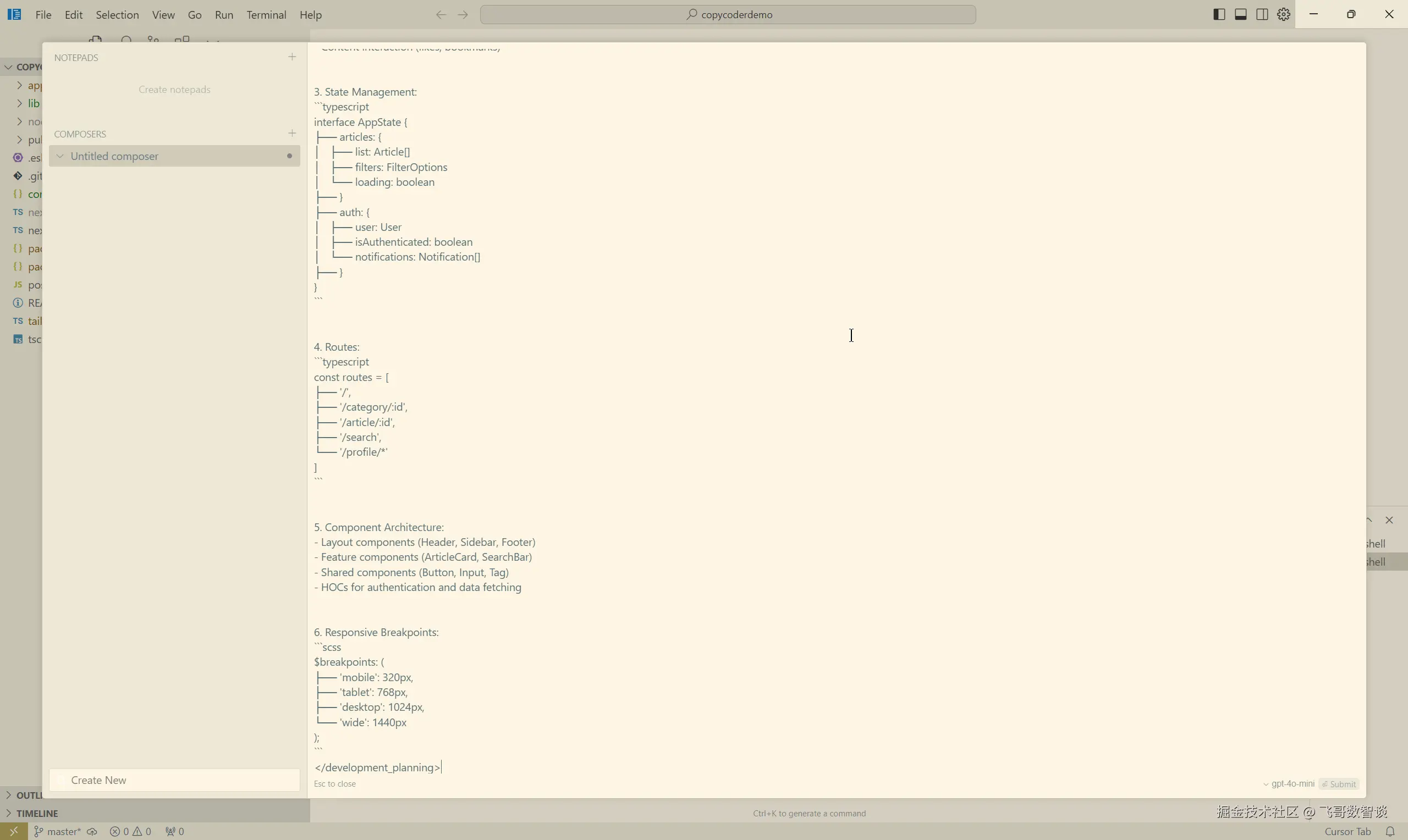The image size is (1408, 840).
Task: Go back with the navigation arrow
Action: 441,15
